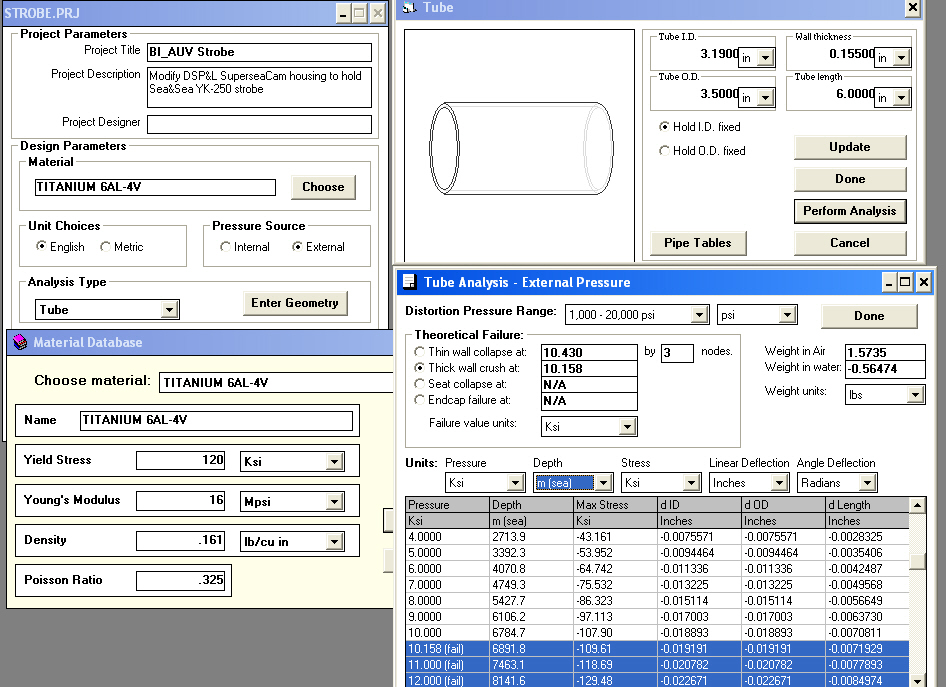Open Pressure units Ksi dropdown
This screenshot has height=687, width=946.
516,483
